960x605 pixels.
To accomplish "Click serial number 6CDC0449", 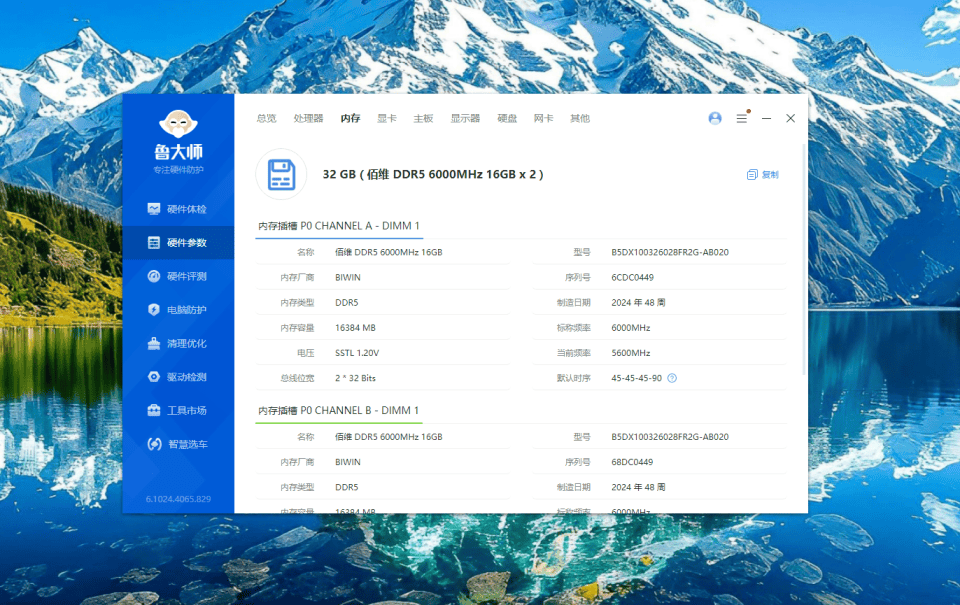I will [632, 277].
